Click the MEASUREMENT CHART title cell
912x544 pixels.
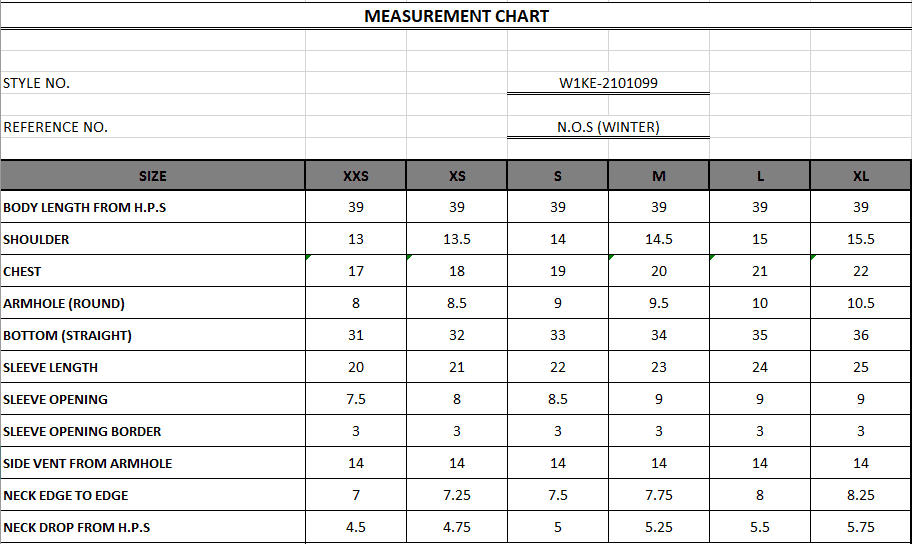[456, 16]
